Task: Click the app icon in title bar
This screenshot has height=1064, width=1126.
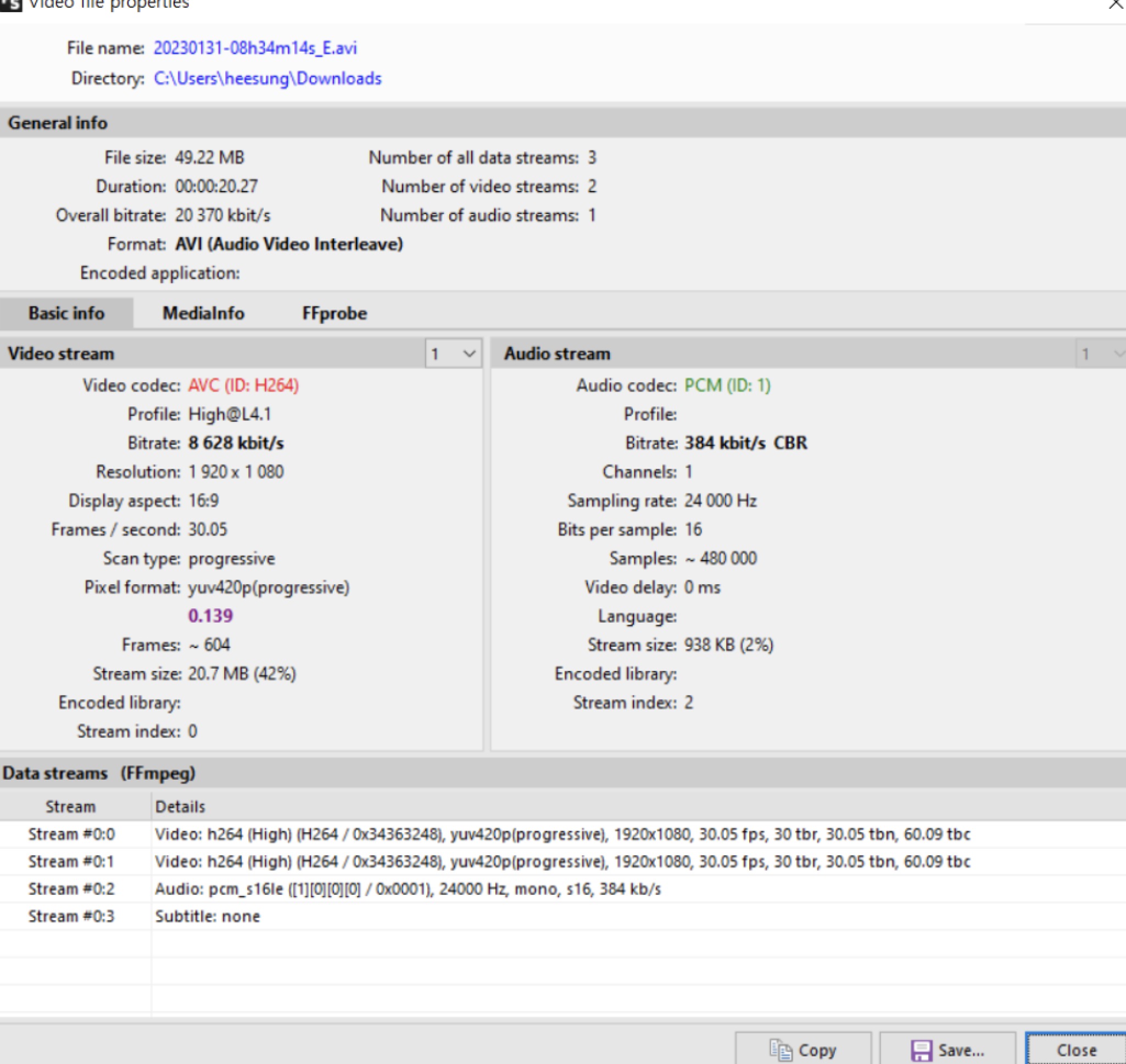Action: point(10,4)
